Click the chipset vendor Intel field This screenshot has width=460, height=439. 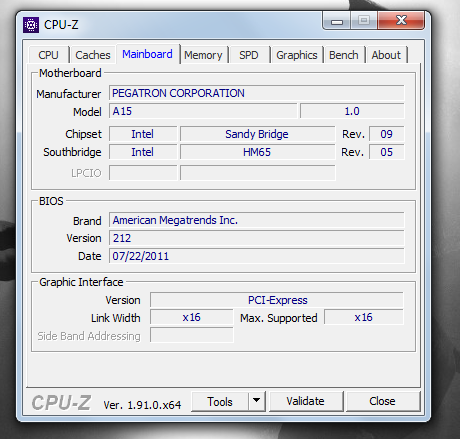(143, 134)
